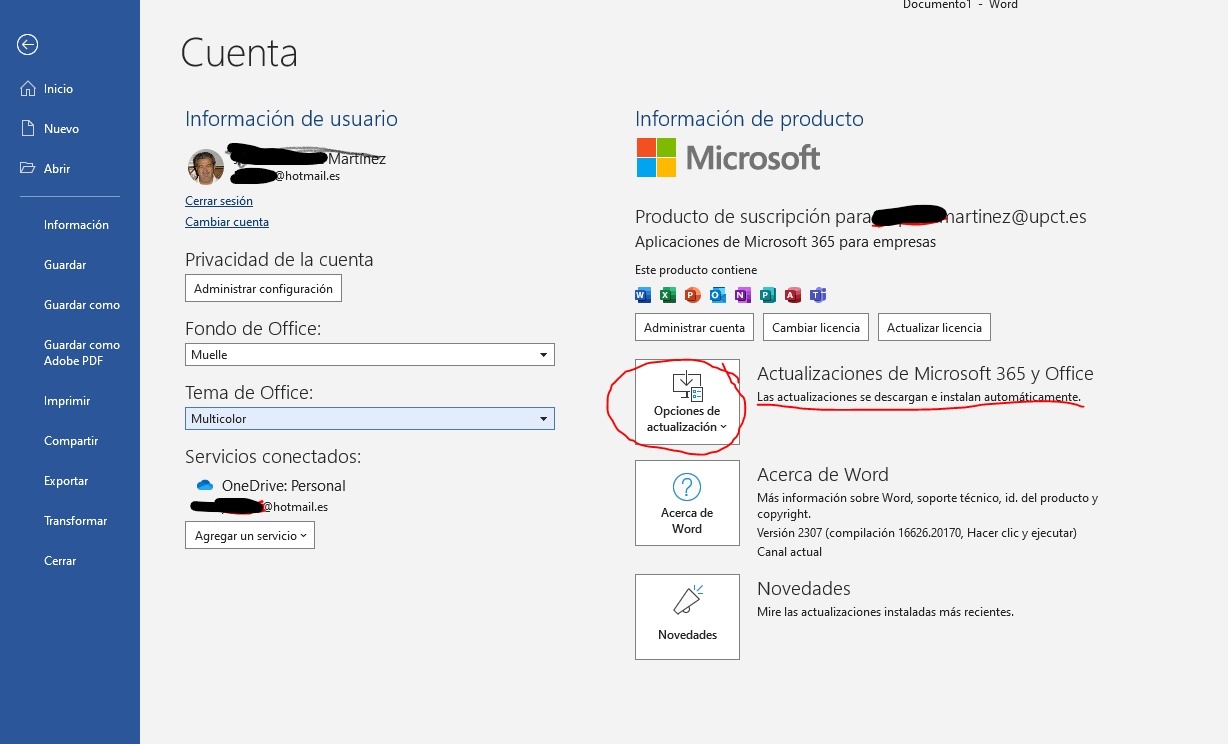
Task: Click 'Aplicaciones de Microsoft 365 para empresas' text
Action: click(x=785, y=242)
